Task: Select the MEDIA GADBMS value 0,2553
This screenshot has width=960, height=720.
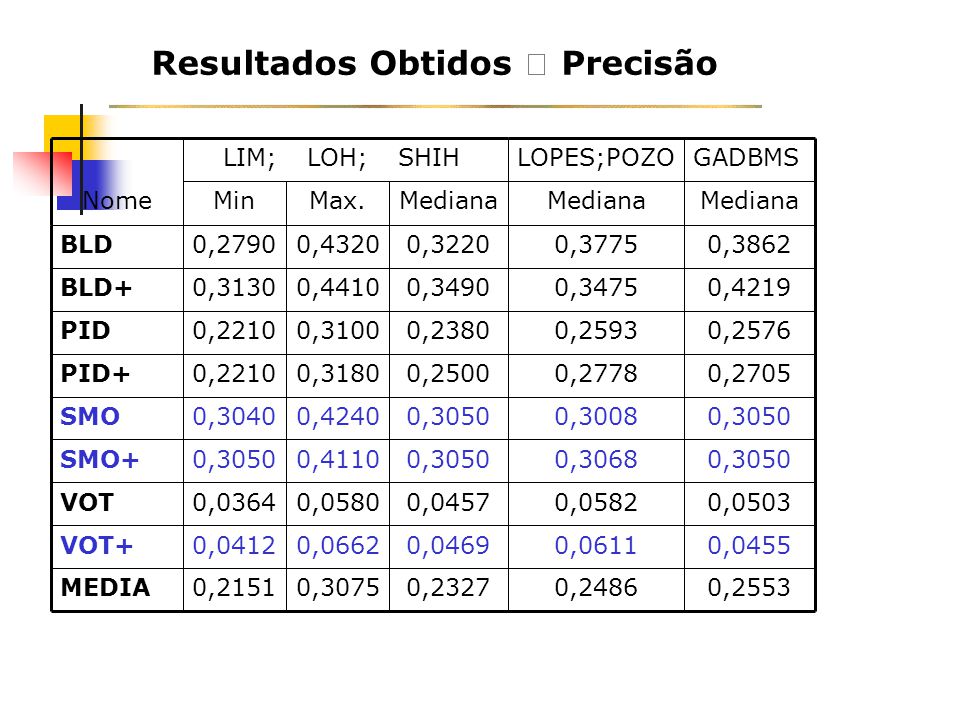Action: pyautogui.click(x=749, y=589)
